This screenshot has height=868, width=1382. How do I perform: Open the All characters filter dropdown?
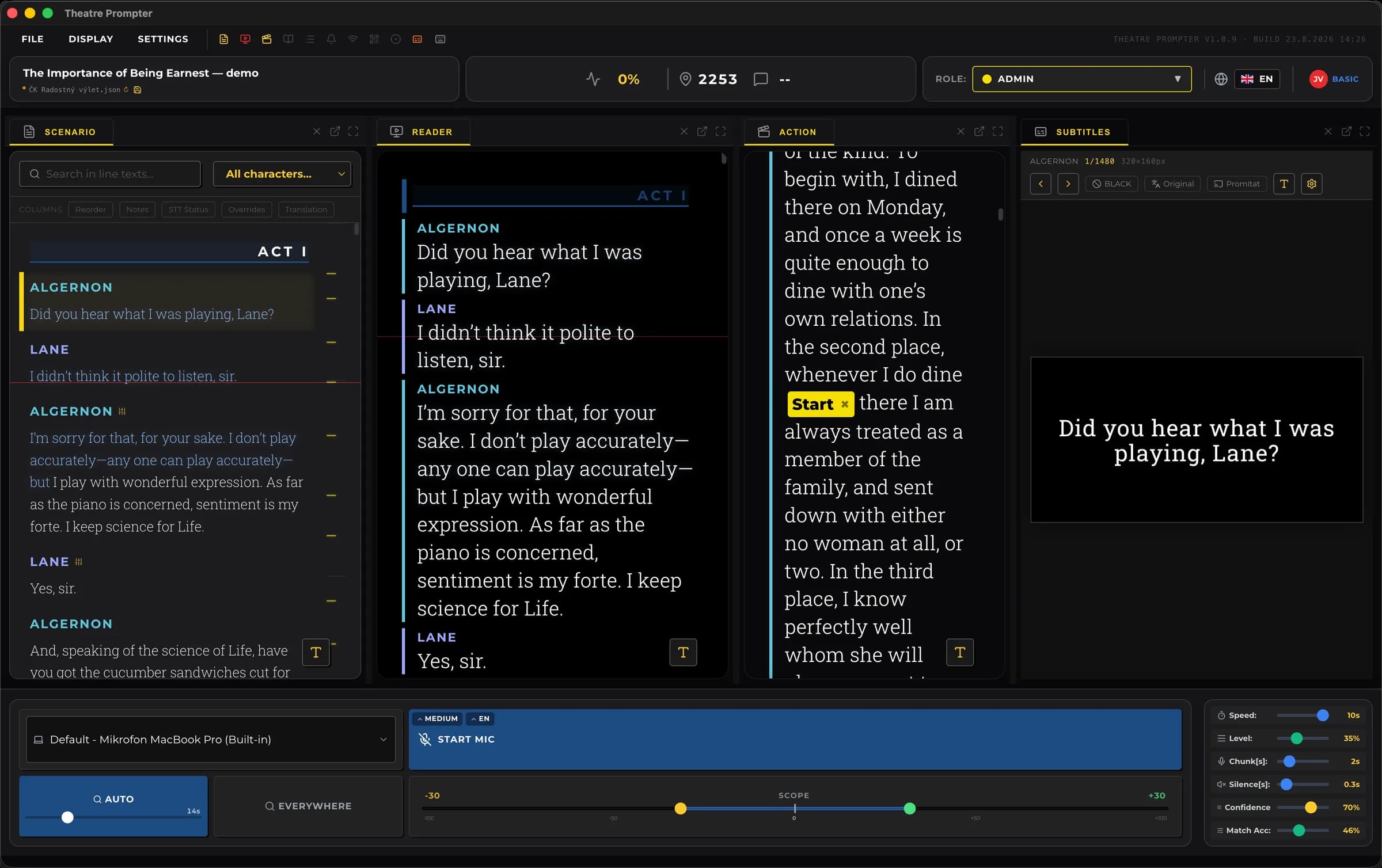point(282,174)
